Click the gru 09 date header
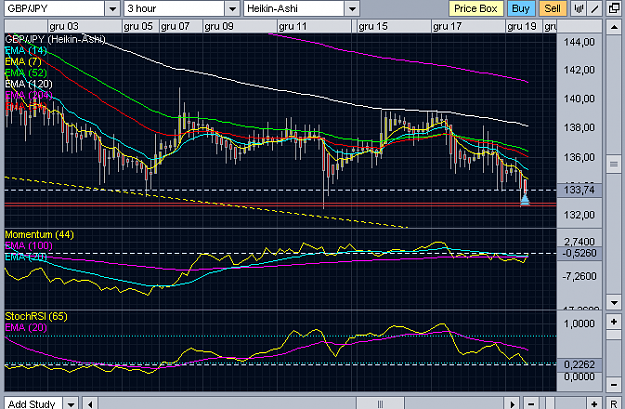 (x=219, y=26)
